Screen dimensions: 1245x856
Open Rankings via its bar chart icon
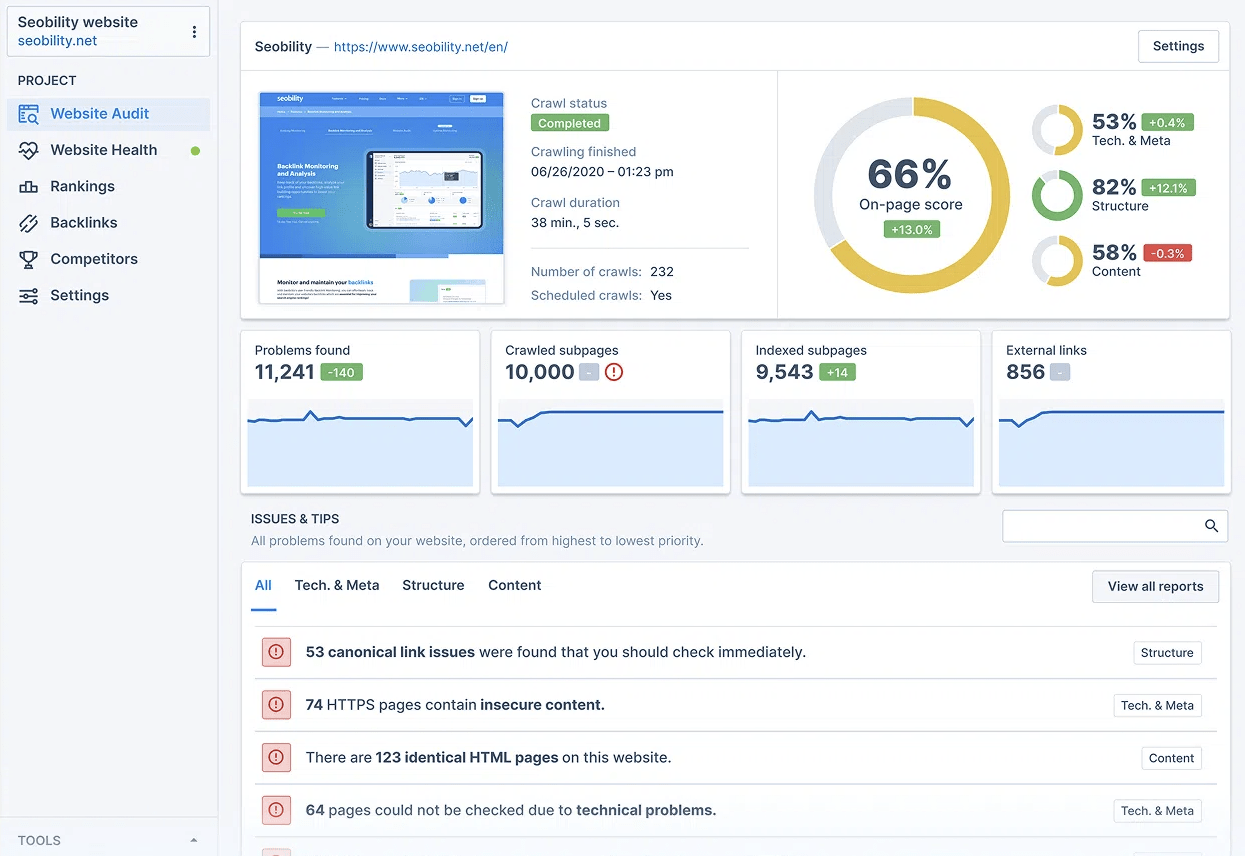(x=29, y=187)
